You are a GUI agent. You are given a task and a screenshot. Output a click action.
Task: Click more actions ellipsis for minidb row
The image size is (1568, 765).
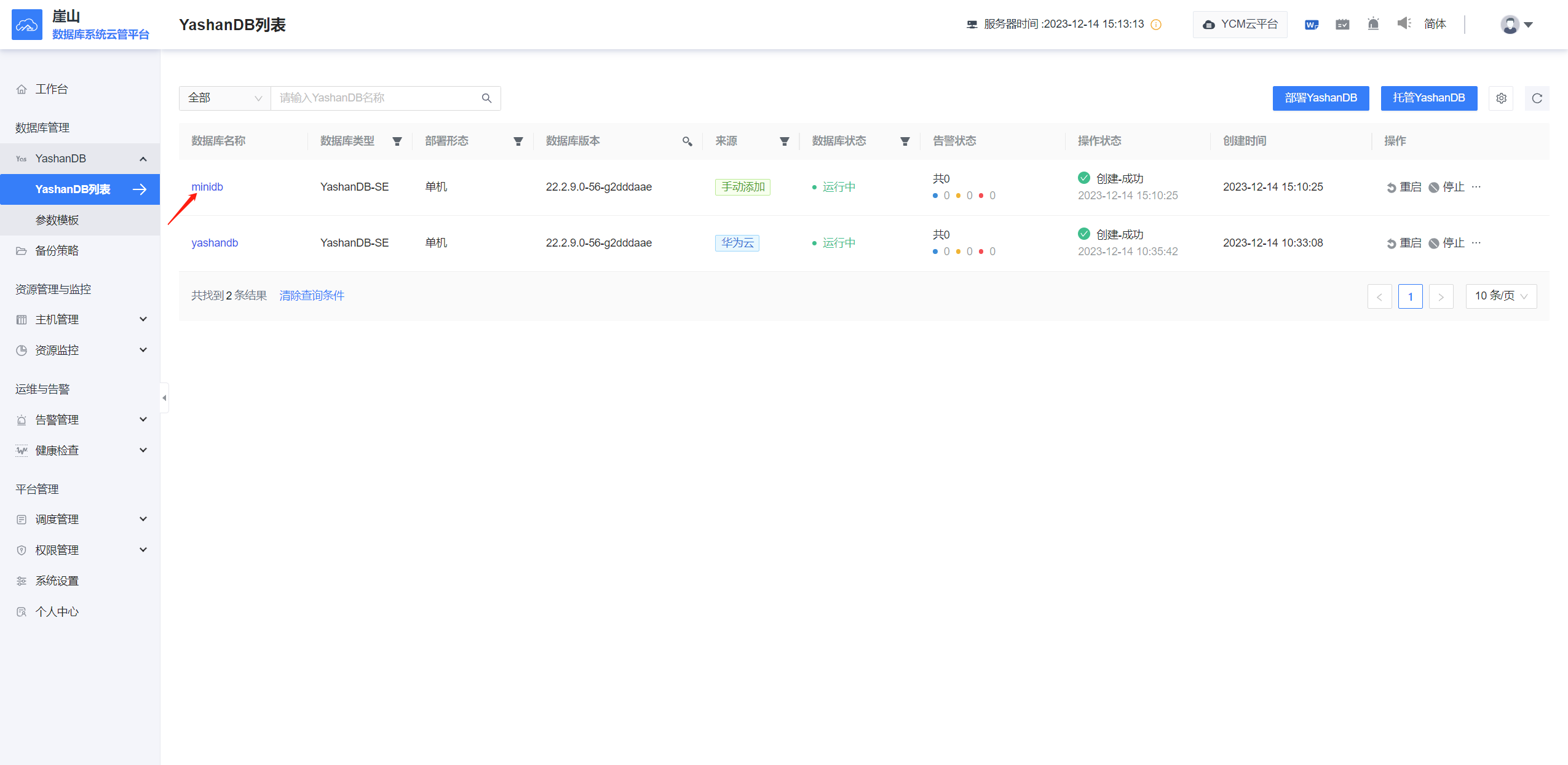pos(1476,187)
